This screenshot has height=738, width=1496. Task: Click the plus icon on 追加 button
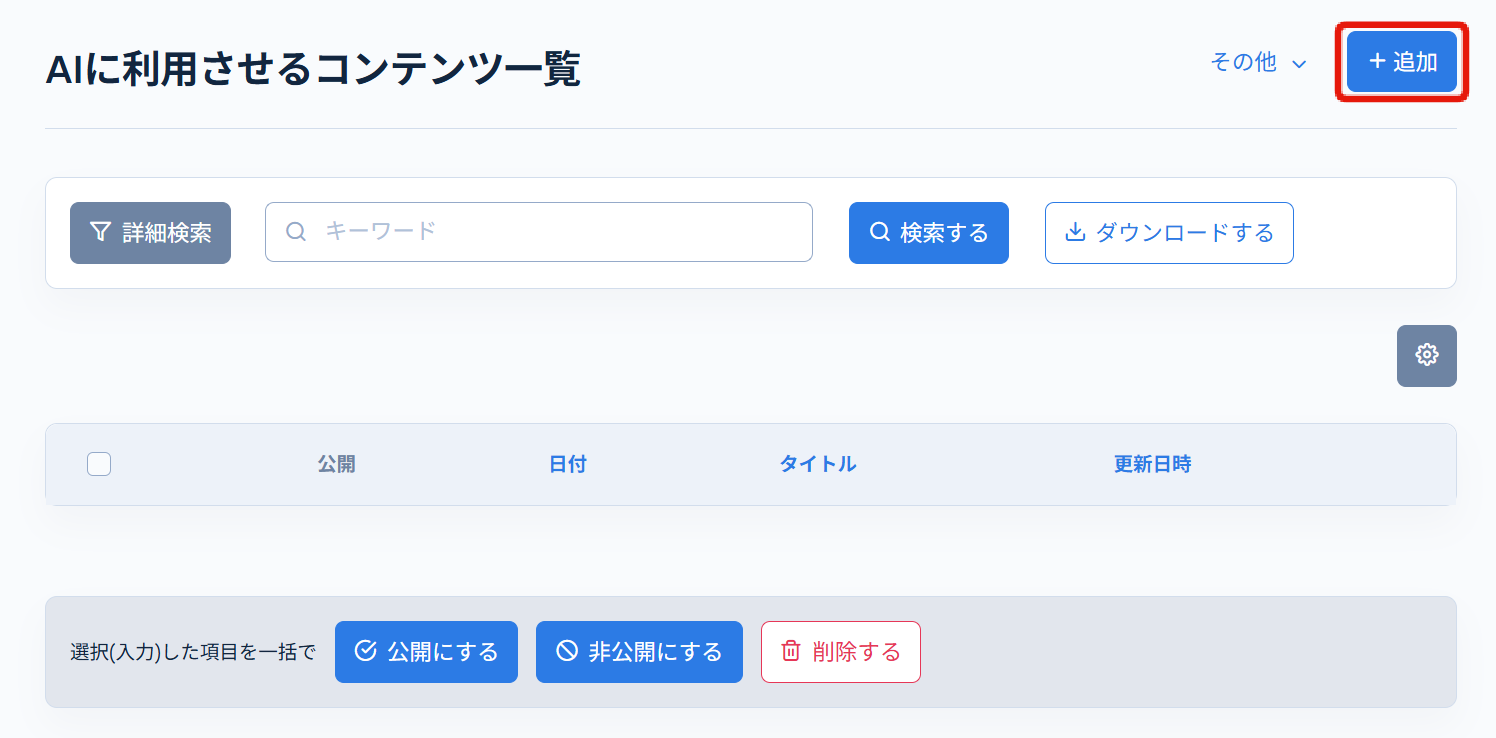[x=1377, y=61]
